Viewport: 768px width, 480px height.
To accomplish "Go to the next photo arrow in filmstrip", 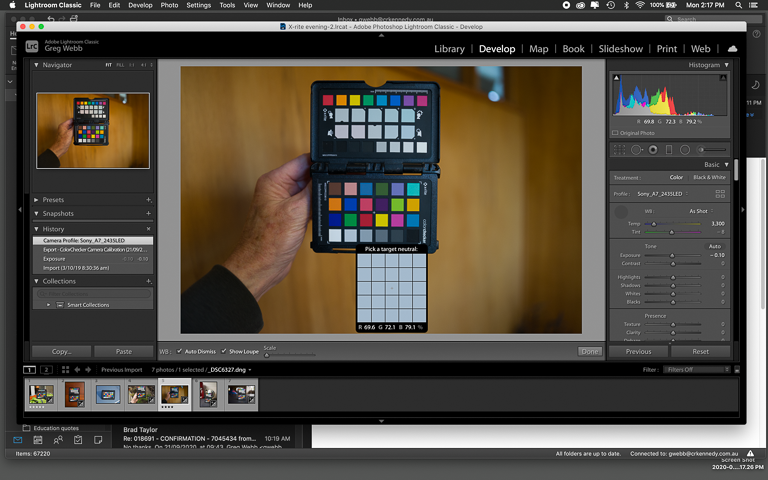I will [x=88, y=370].
